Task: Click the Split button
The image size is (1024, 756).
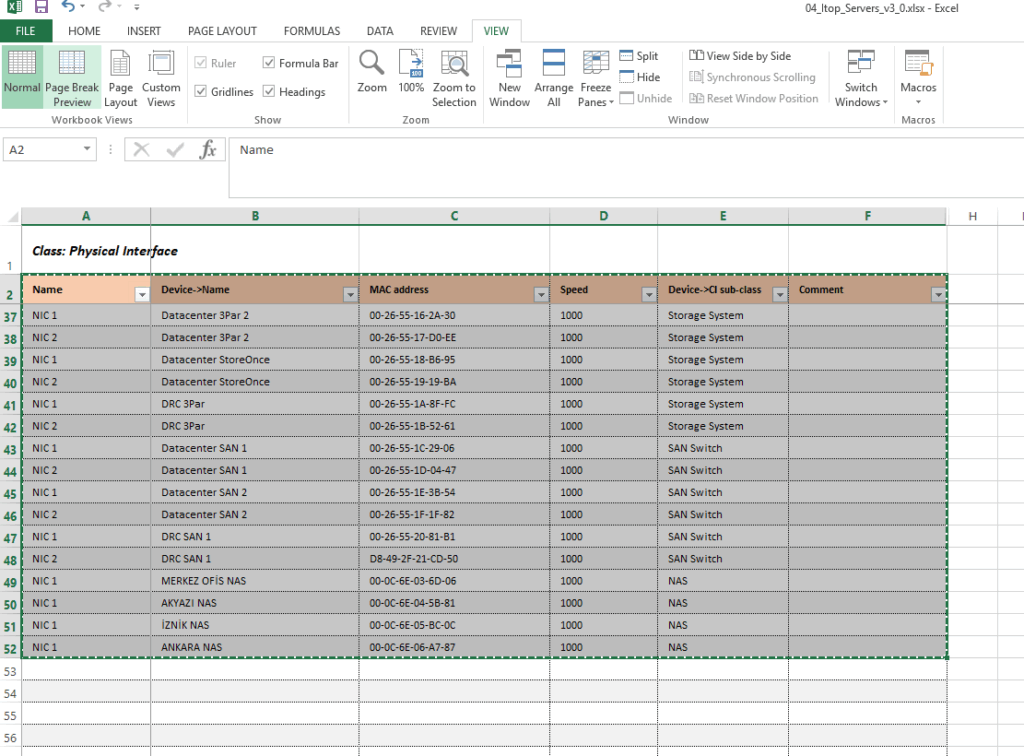Action: (639, 56)
